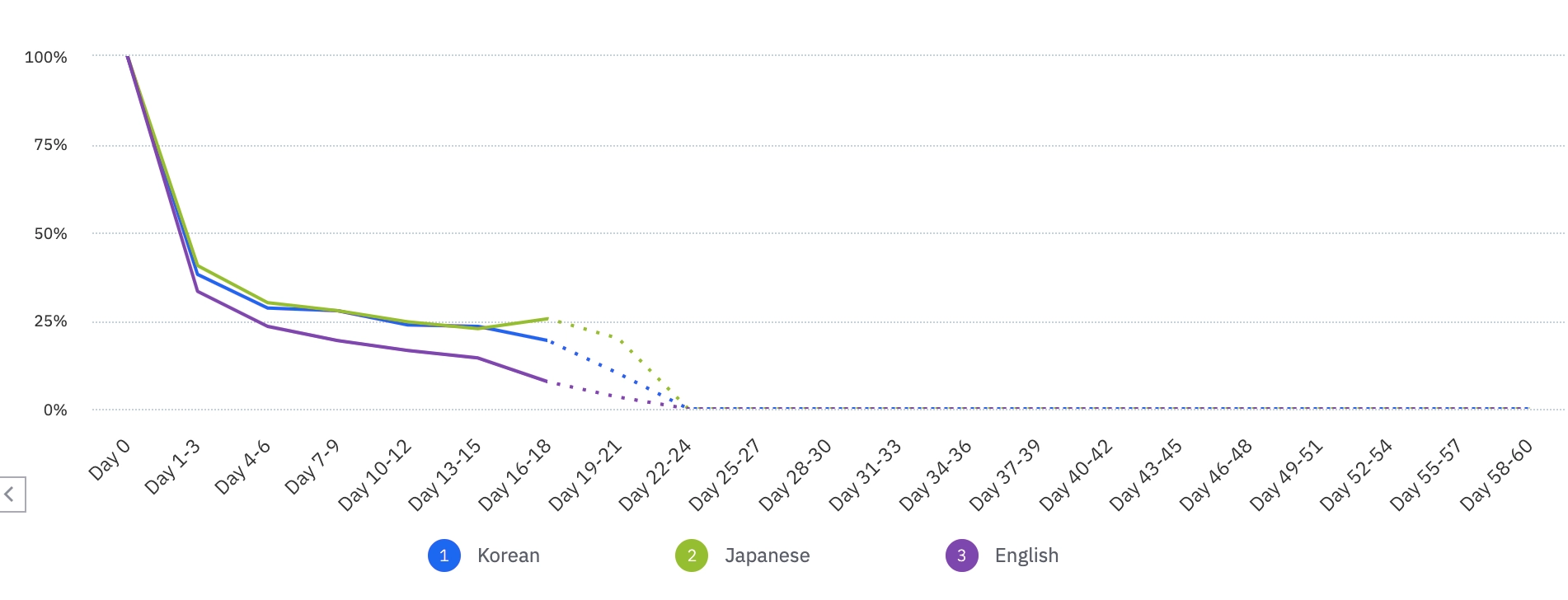Click Japanese line endpoint at Day 16-18
Screen dimensions: 1568x600
547,318
